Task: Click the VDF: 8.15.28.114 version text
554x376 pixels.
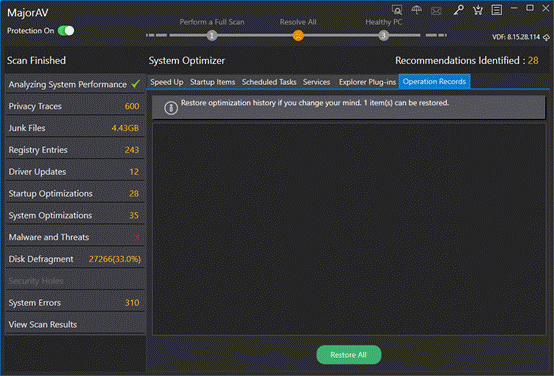Action: click(x=516, y=37)
